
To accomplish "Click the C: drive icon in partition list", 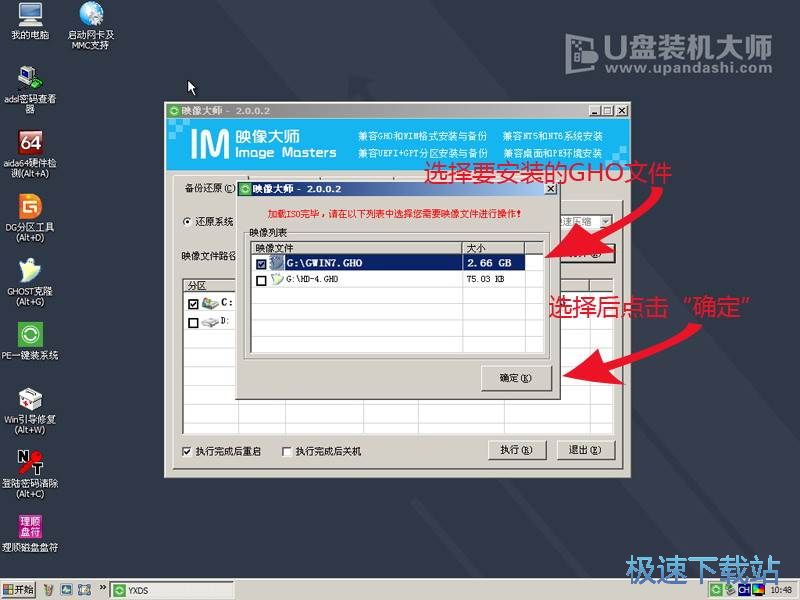I will coord(210,304).
